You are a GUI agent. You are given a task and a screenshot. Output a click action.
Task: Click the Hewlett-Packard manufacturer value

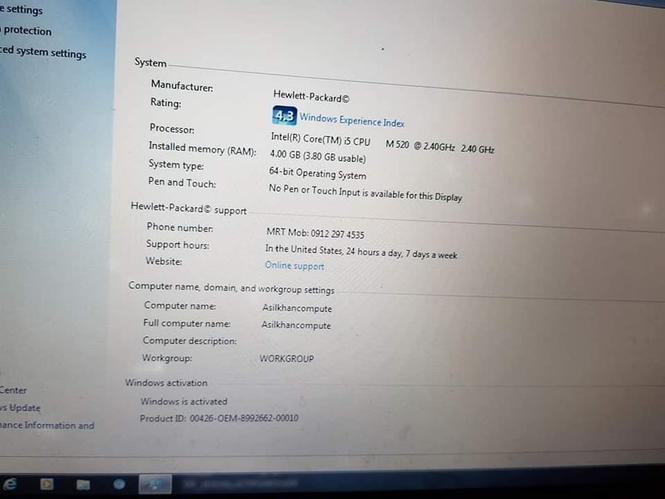(x=311, y=96)
